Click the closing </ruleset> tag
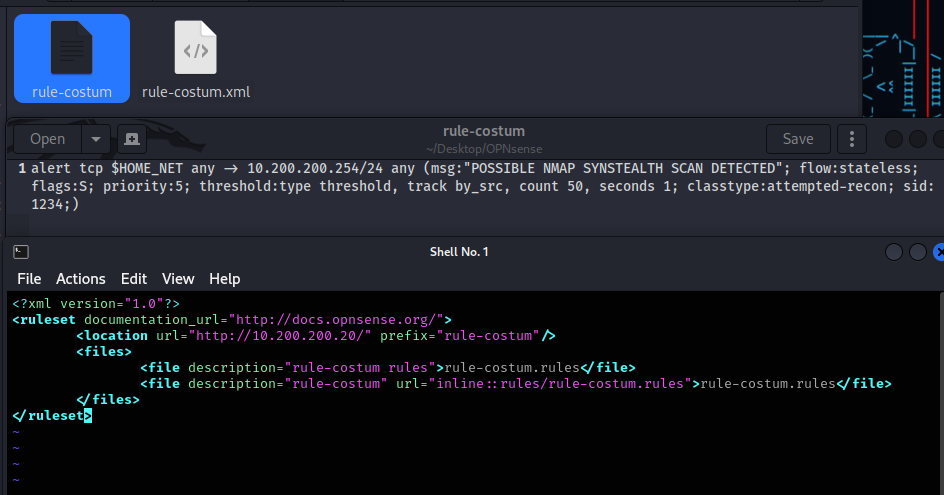The height and width of the screenshot is (495, 944). [x=52, y=416]
